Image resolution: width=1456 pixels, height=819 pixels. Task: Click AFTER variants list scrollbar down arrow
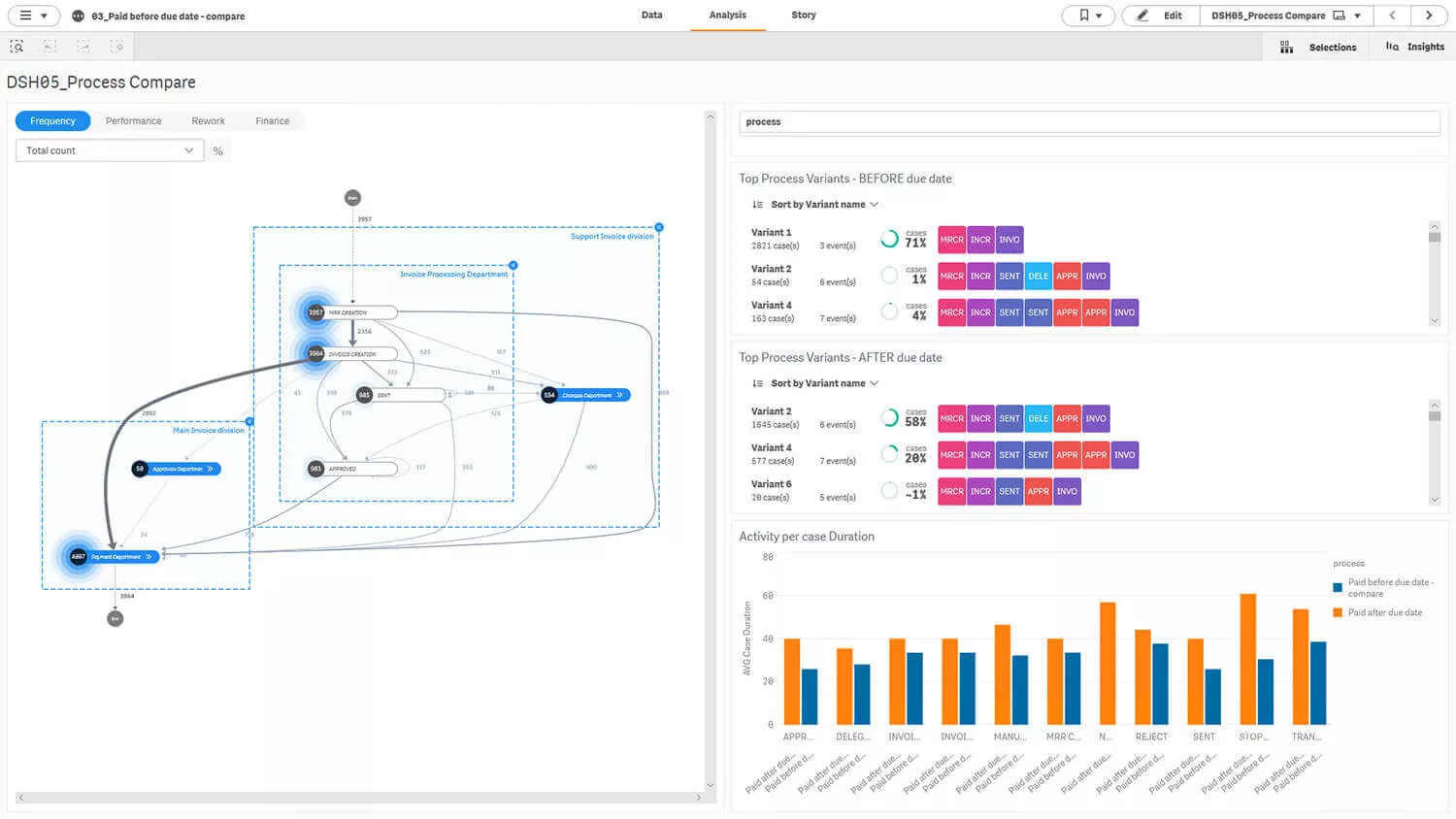coord(1435,500)
